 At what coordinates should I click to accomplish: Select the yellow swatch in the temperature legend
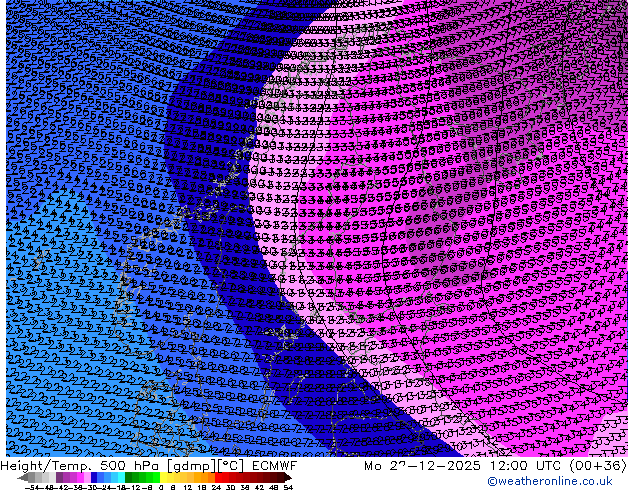163,477
